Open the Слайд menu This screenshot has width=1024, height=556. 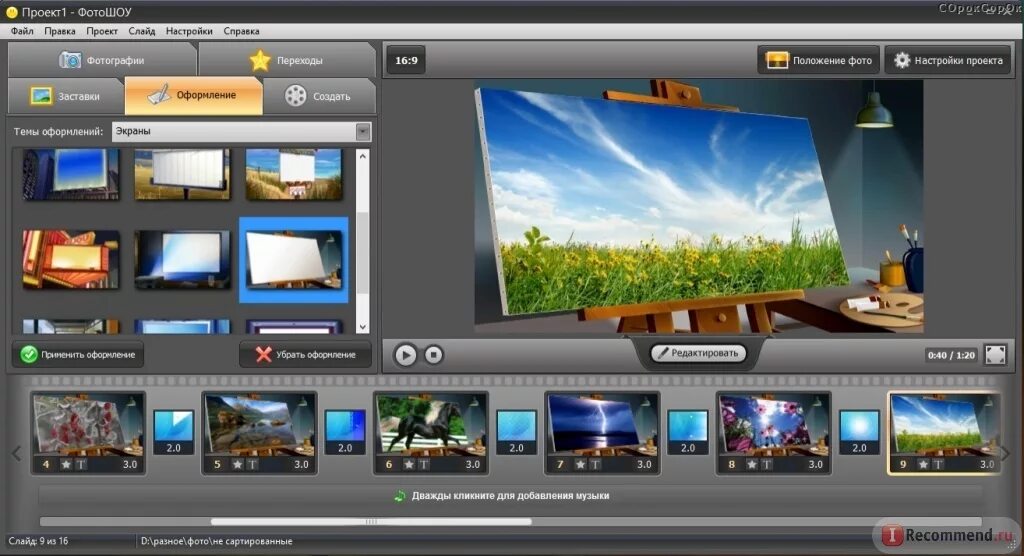[142, 31]
